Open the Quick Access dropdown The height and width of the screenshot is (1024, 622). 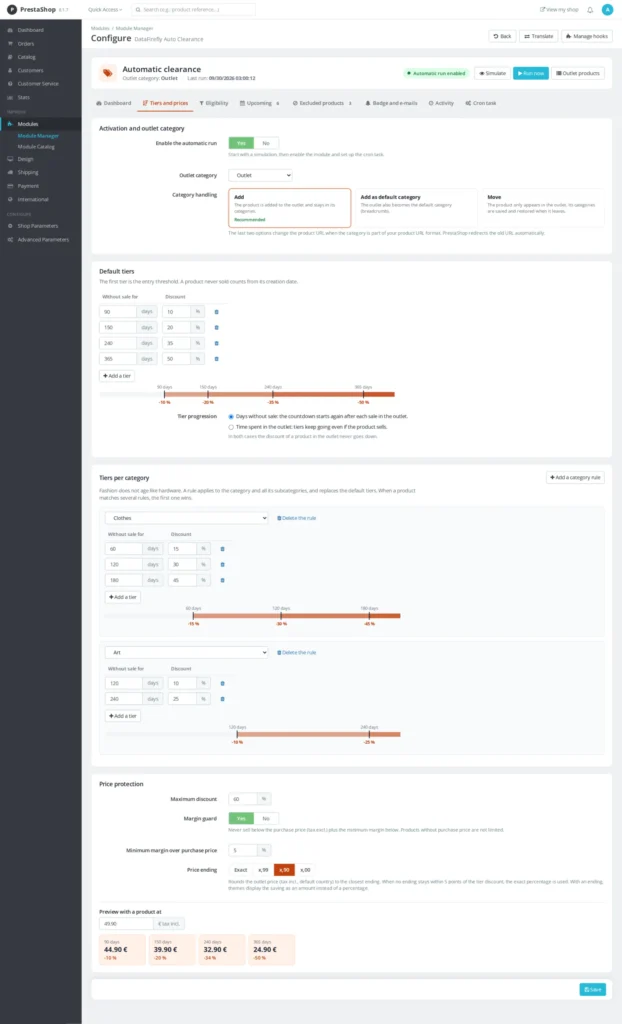(105, 10)
